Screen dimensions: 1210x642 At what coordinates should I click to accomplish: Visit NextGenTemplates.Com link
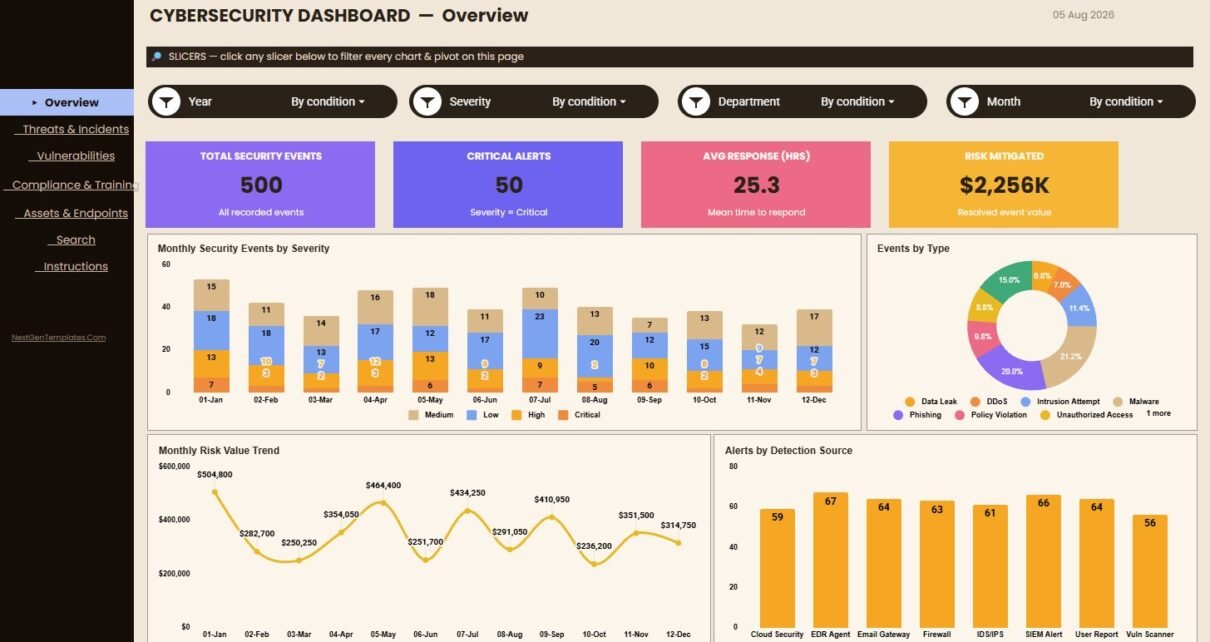pos(58,337)
